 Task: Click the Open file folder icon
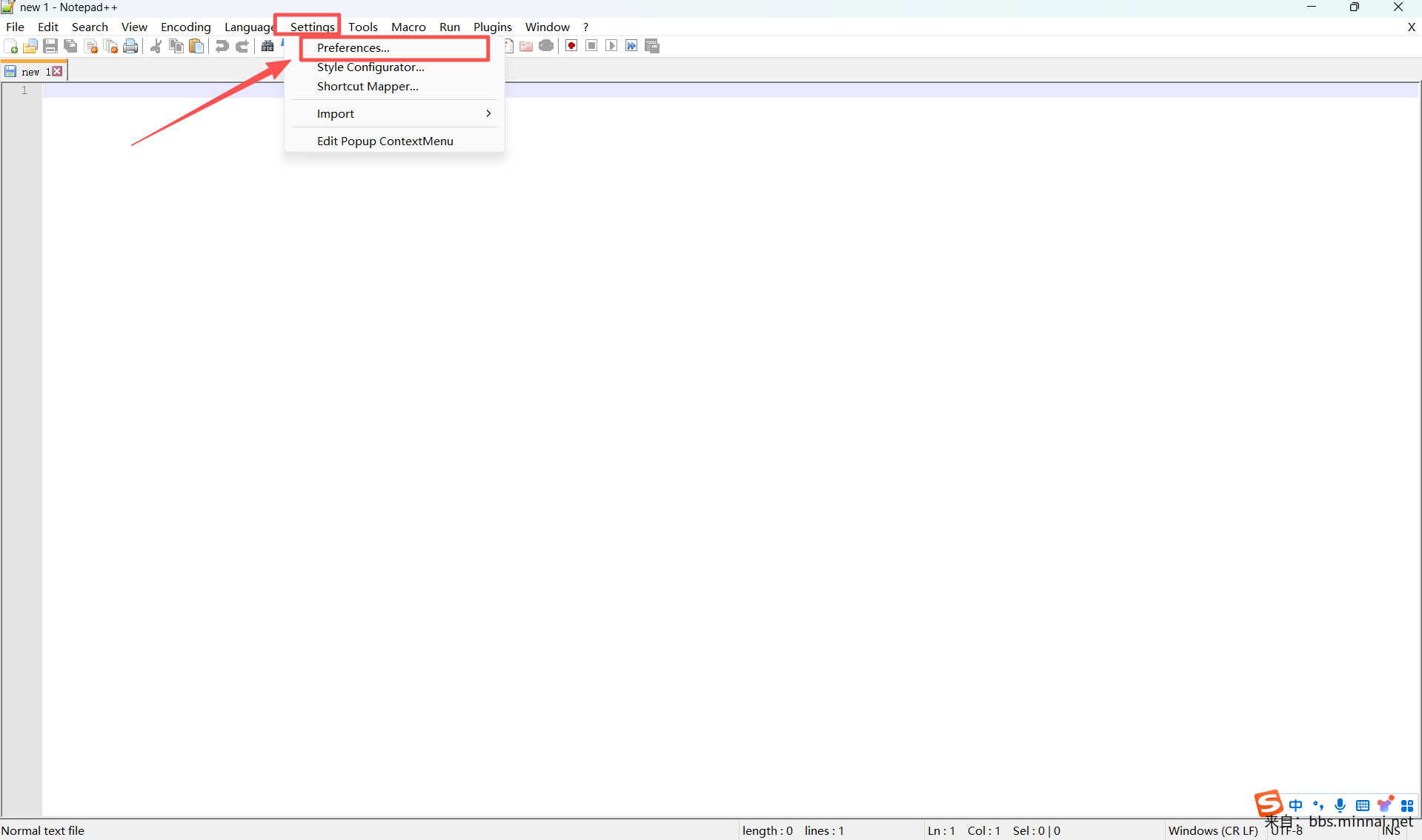click(x=30, y=47)
